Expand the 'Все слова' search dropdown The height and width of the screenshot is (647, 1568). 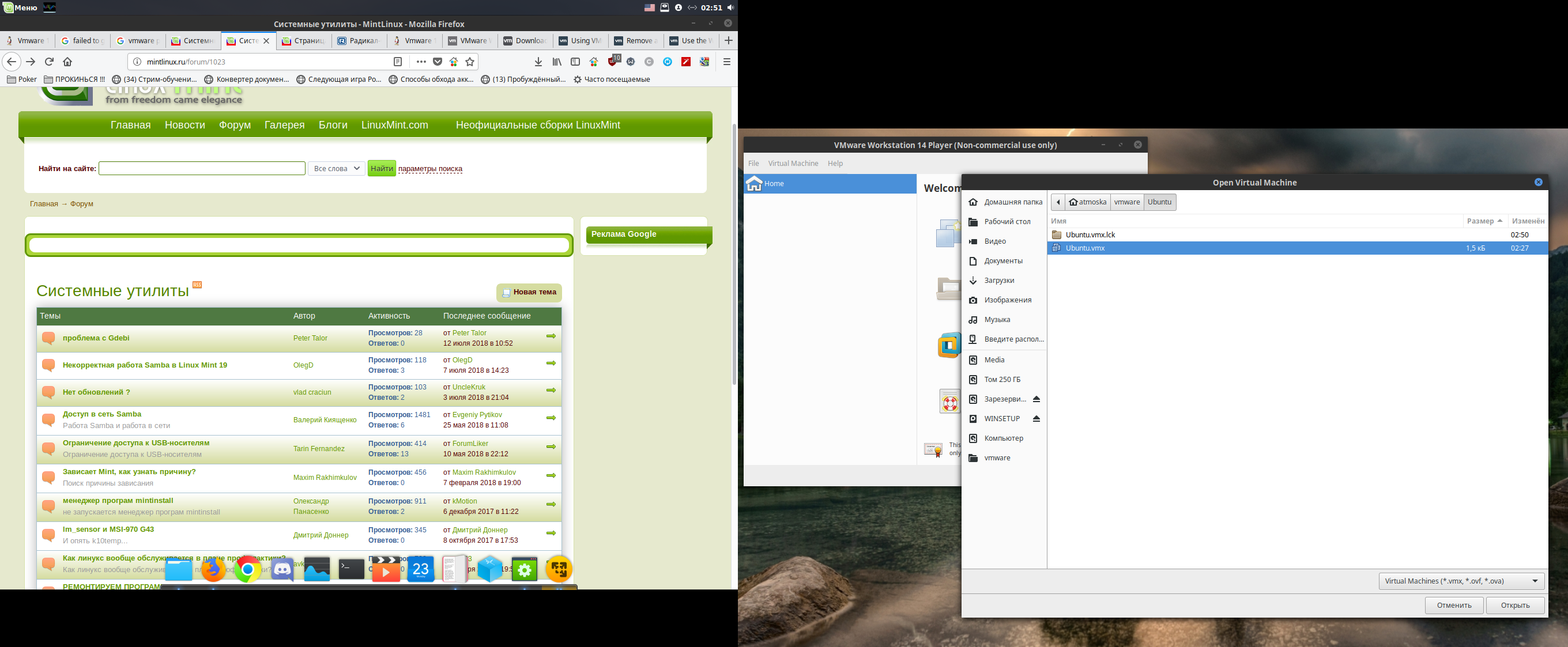pyautogui.click(x=337, y=168)
